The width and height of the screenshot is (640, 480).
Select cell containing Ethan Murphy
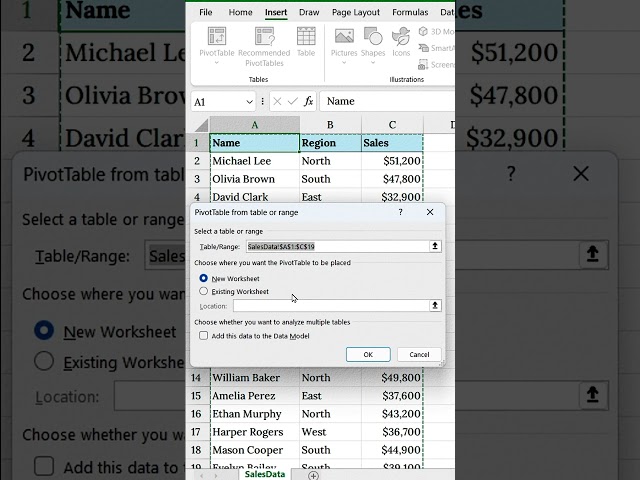[255, 413]
